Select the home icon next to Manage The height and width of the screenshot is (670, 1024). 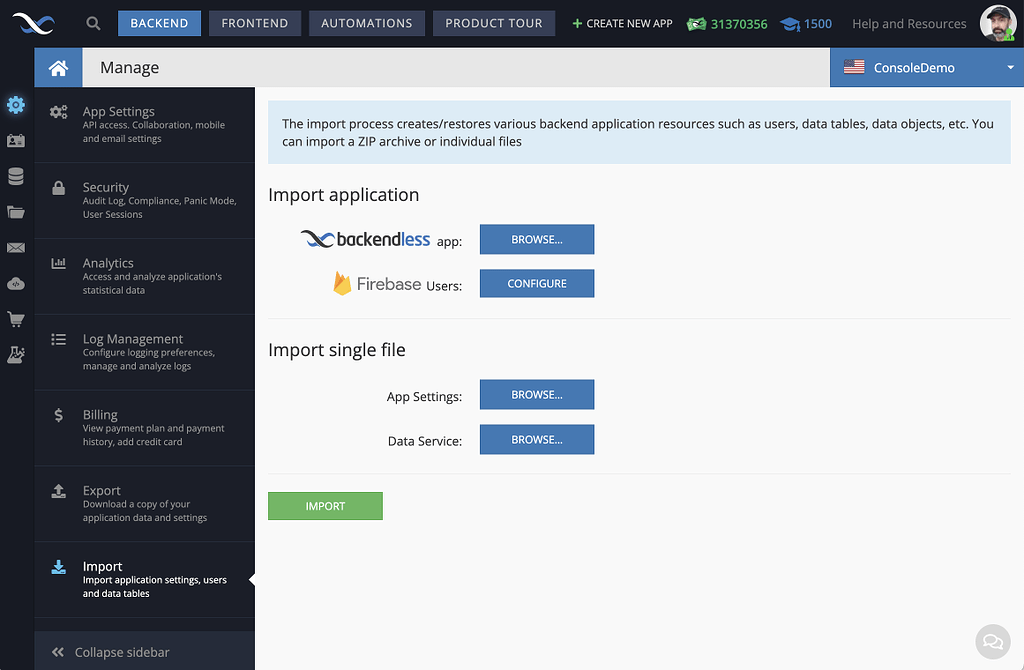(57, 68)
